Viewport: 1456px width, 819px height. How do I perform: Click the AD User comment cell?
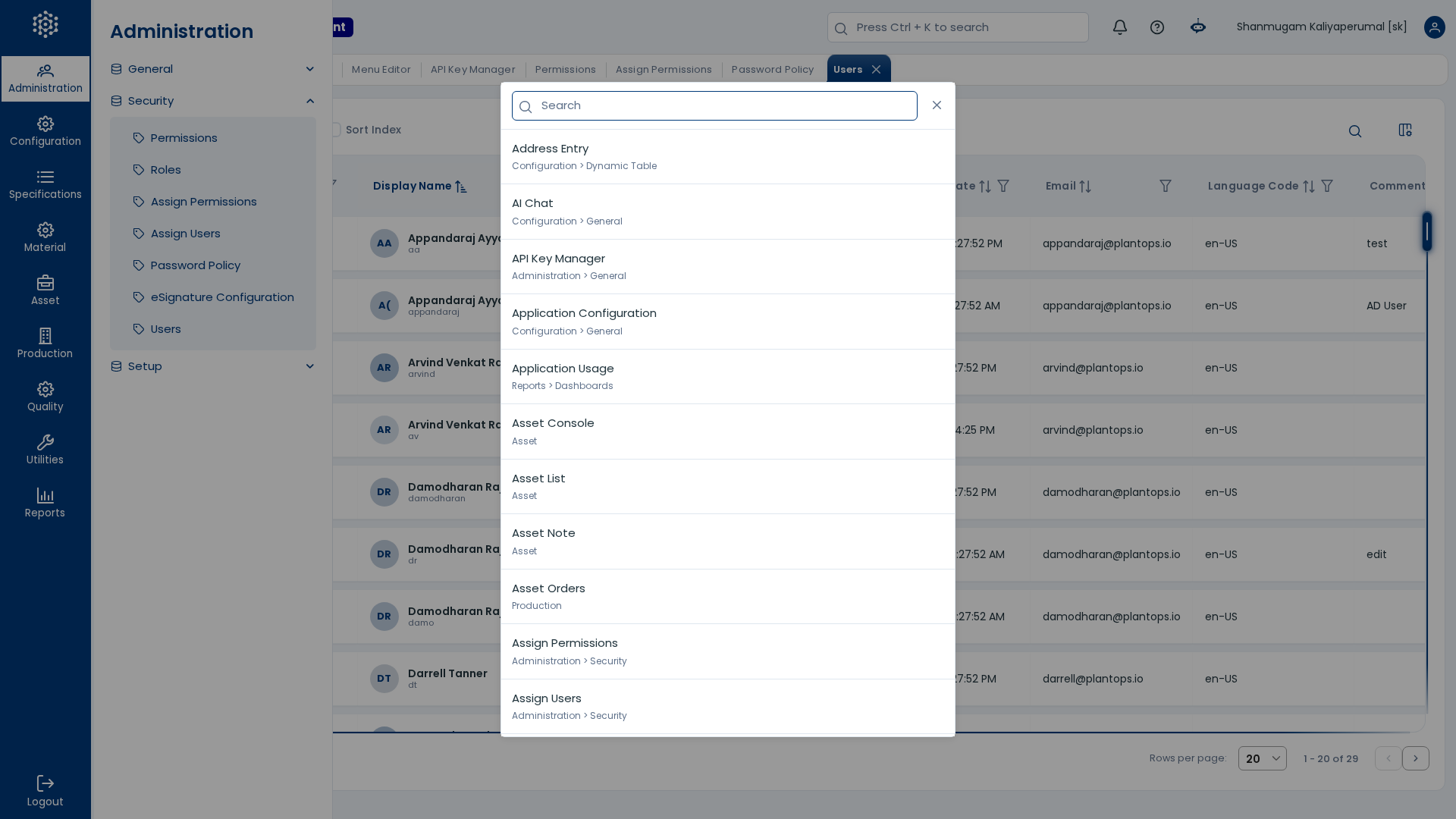[1386, 306]
